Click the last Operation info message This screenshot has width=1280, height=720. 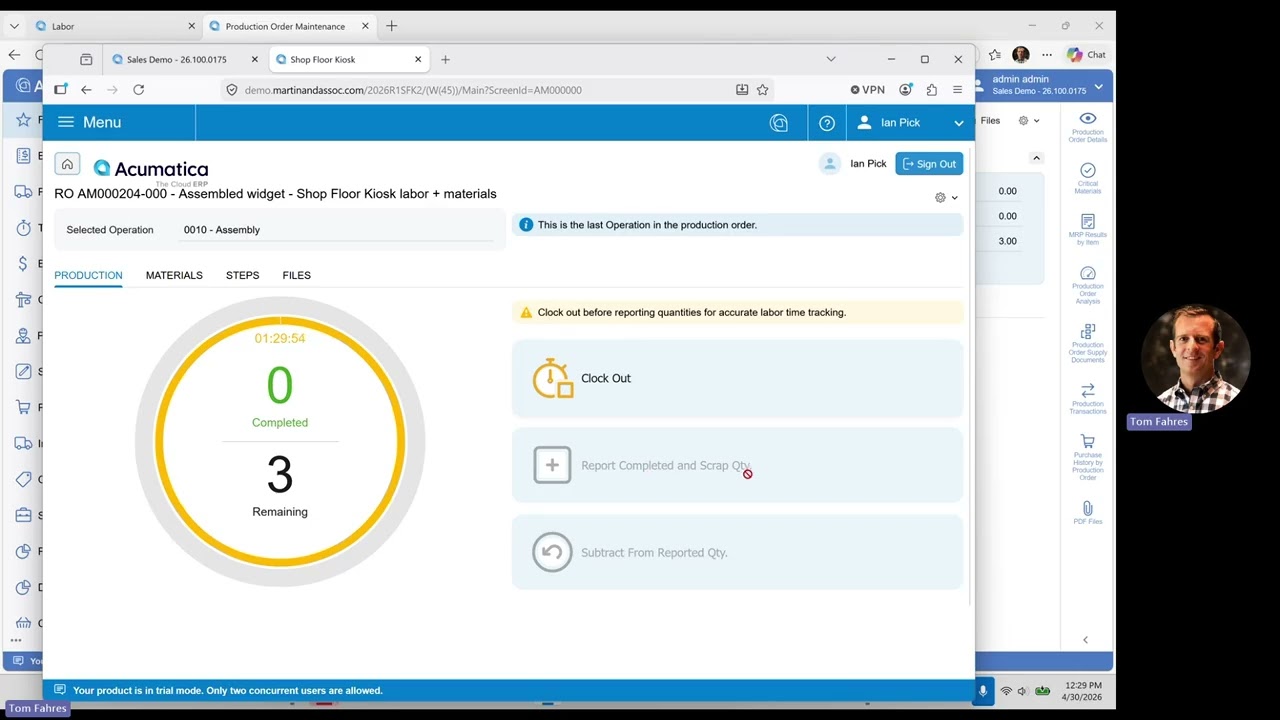pos(737,225)
